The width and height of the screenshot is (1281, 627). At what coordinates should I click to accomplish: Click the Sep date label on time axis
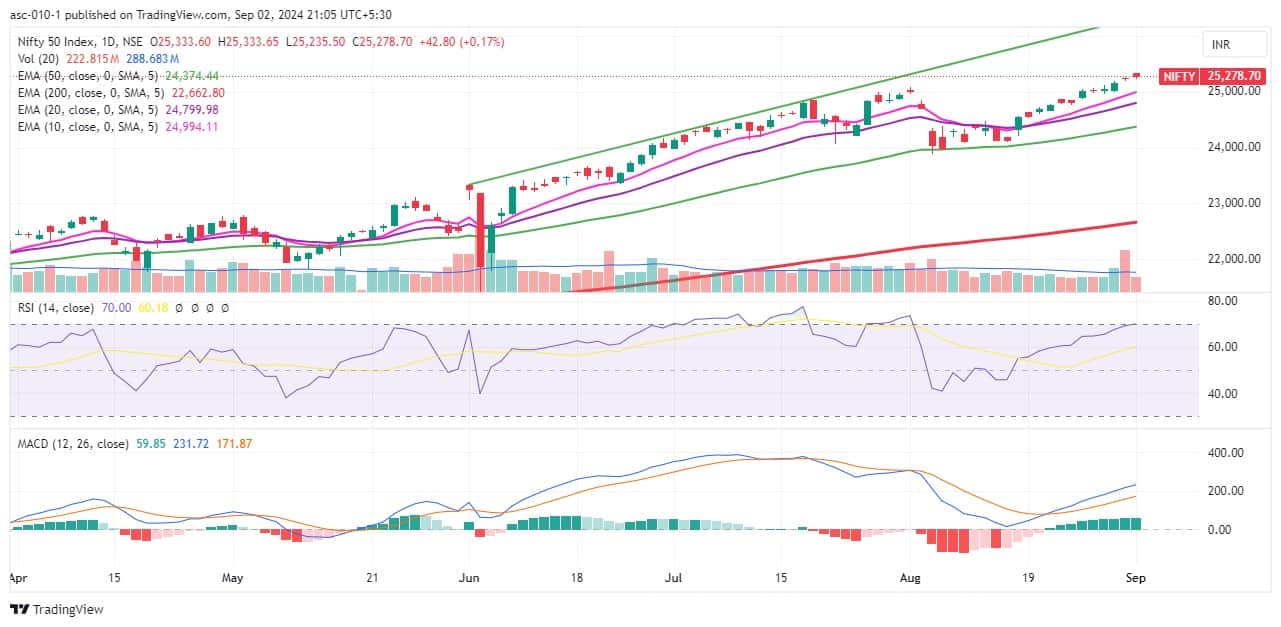point(1137,578)
